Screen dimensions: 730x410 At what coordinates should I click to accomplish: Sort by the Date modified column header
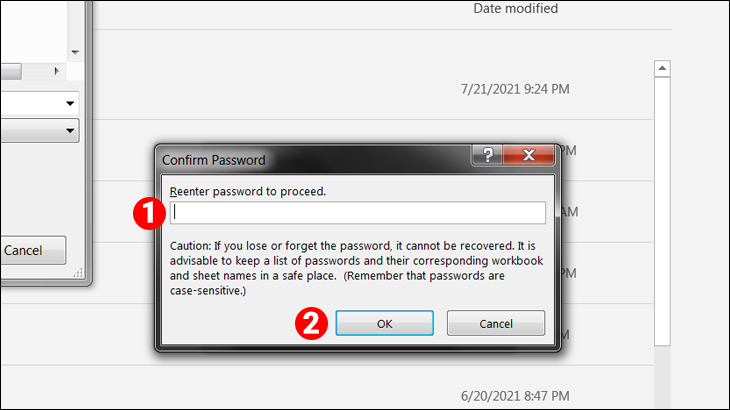(515, 8)
